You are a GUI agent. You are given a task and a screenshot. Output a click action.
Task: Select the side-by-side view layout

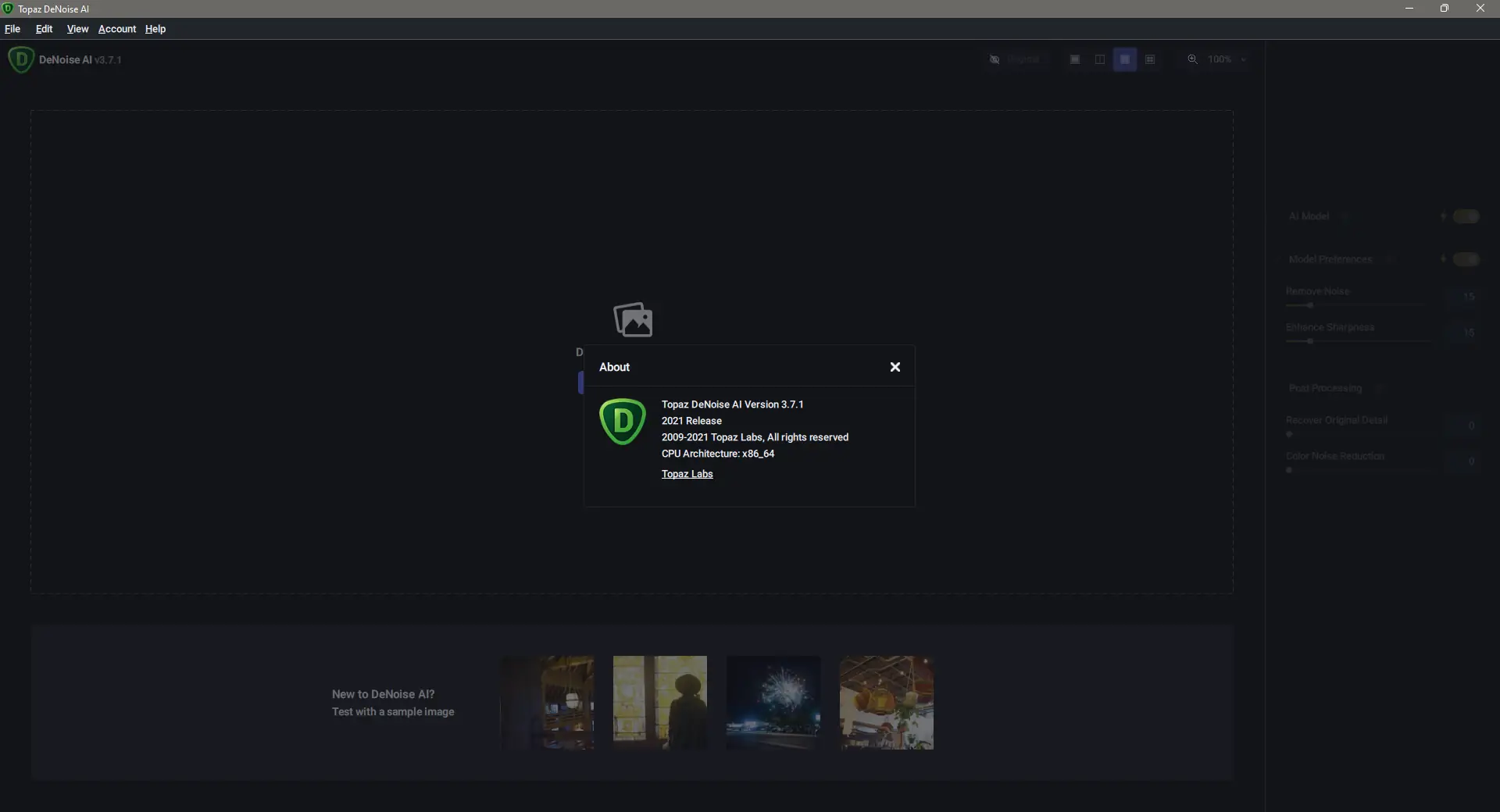pos(1125,59)
